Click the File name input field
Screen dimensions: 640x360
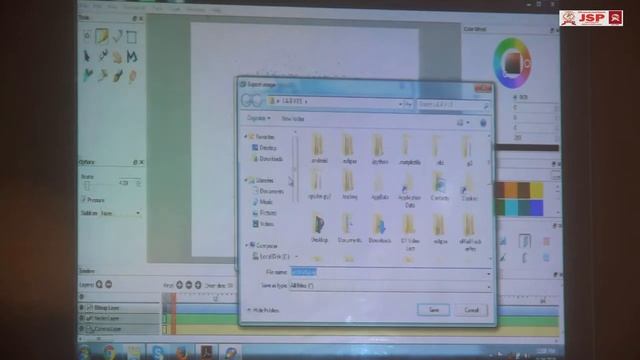[x=390, y=273]
